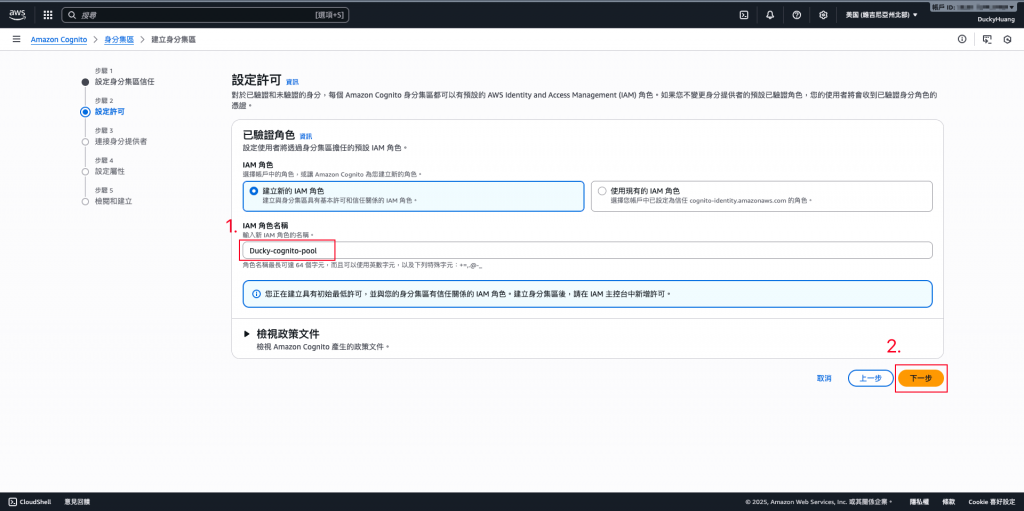The width and height of the screenshot is (1024, 511).
Task: Open settings gear icon in header
Action: tap(823, 15)
